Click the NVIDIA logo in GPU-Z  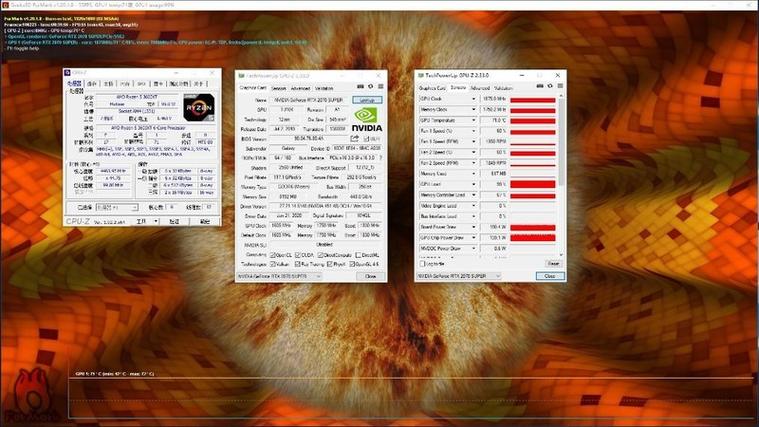click(x=364, y=119)
